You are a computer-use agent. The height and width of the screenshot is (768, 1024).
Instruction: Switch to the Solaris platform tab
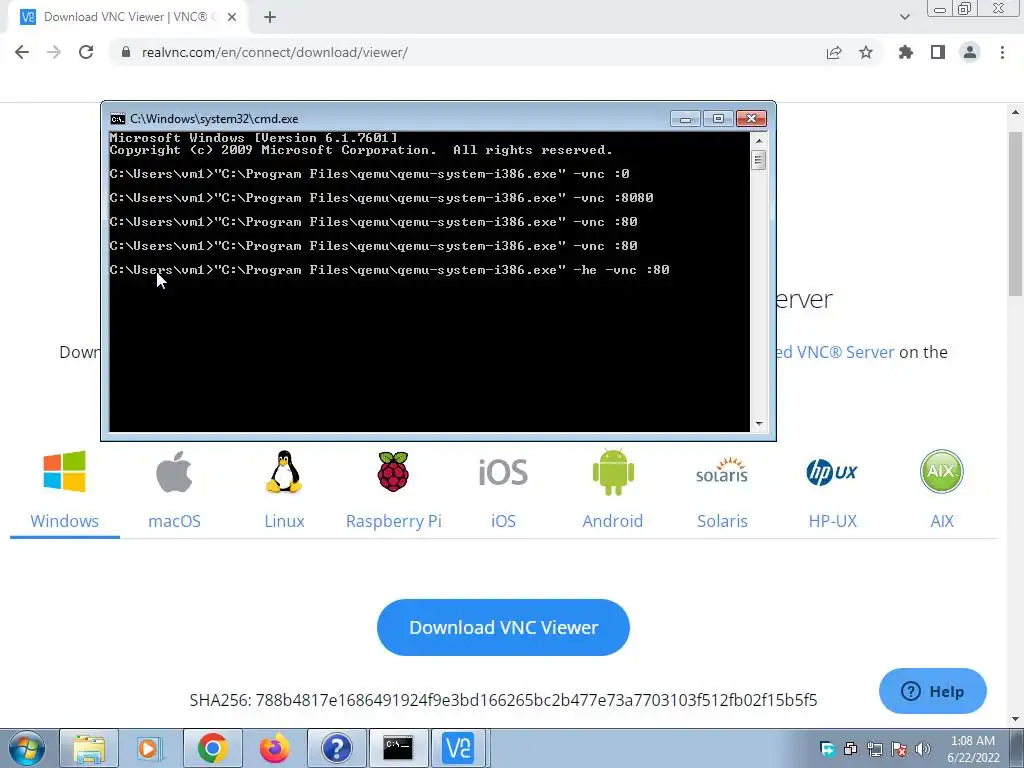722,521
